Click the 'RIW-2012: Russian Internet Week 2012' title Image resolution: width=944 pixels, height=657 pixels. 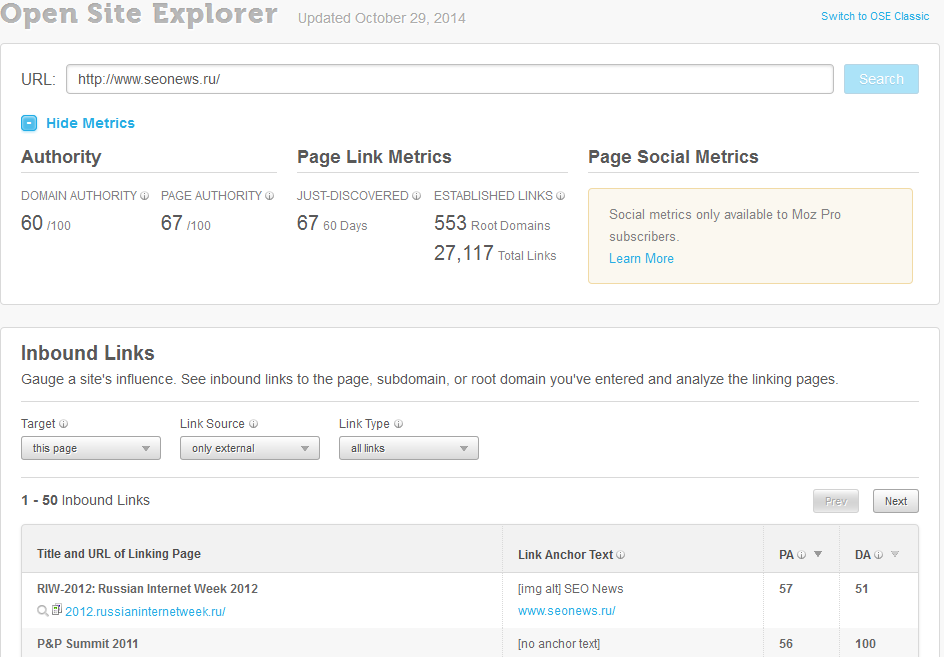(148, 588)
